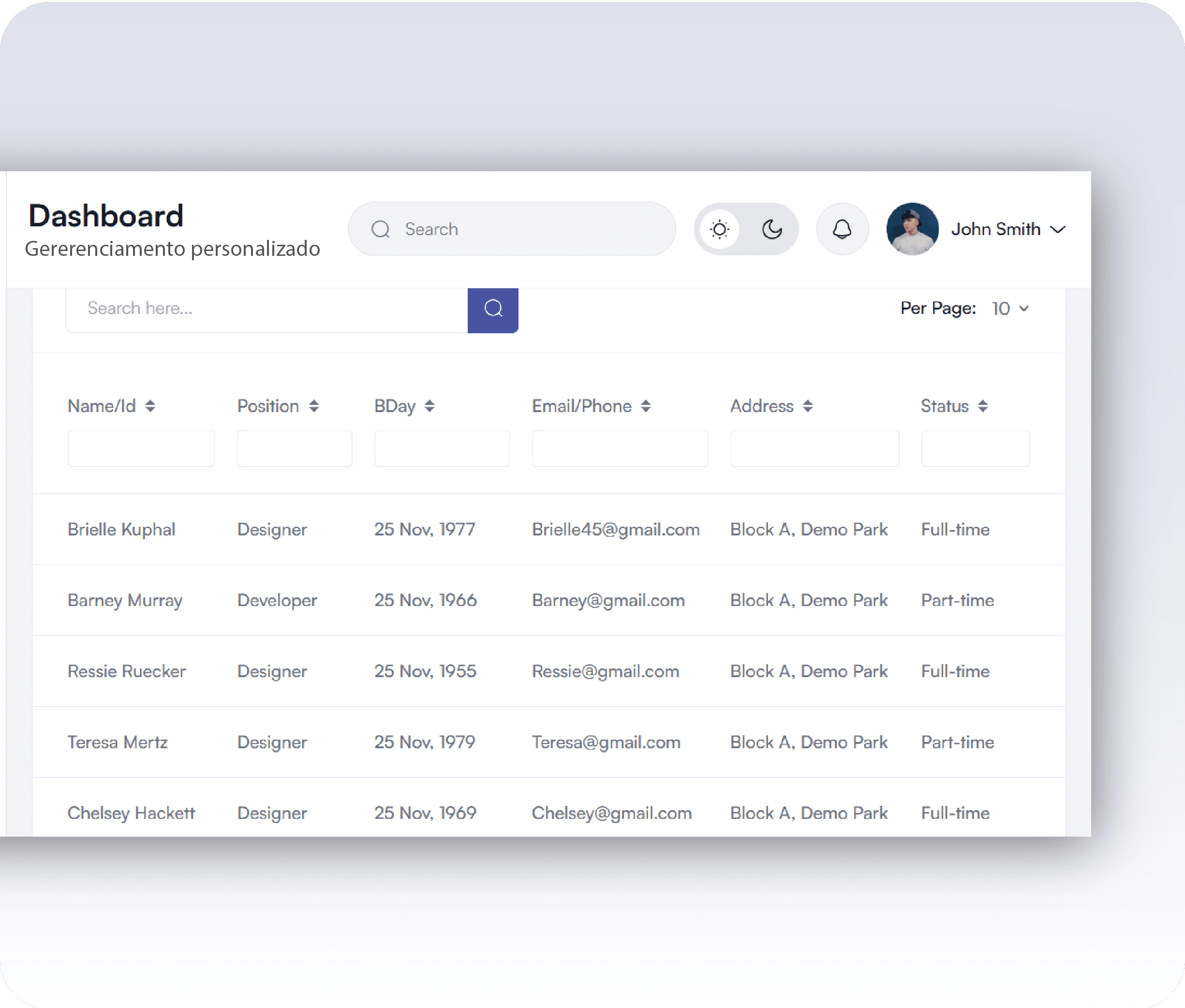1185x1008 pixels.
Task: Sort table by Email/Phone column arrows
Action: tap(646, 406)
